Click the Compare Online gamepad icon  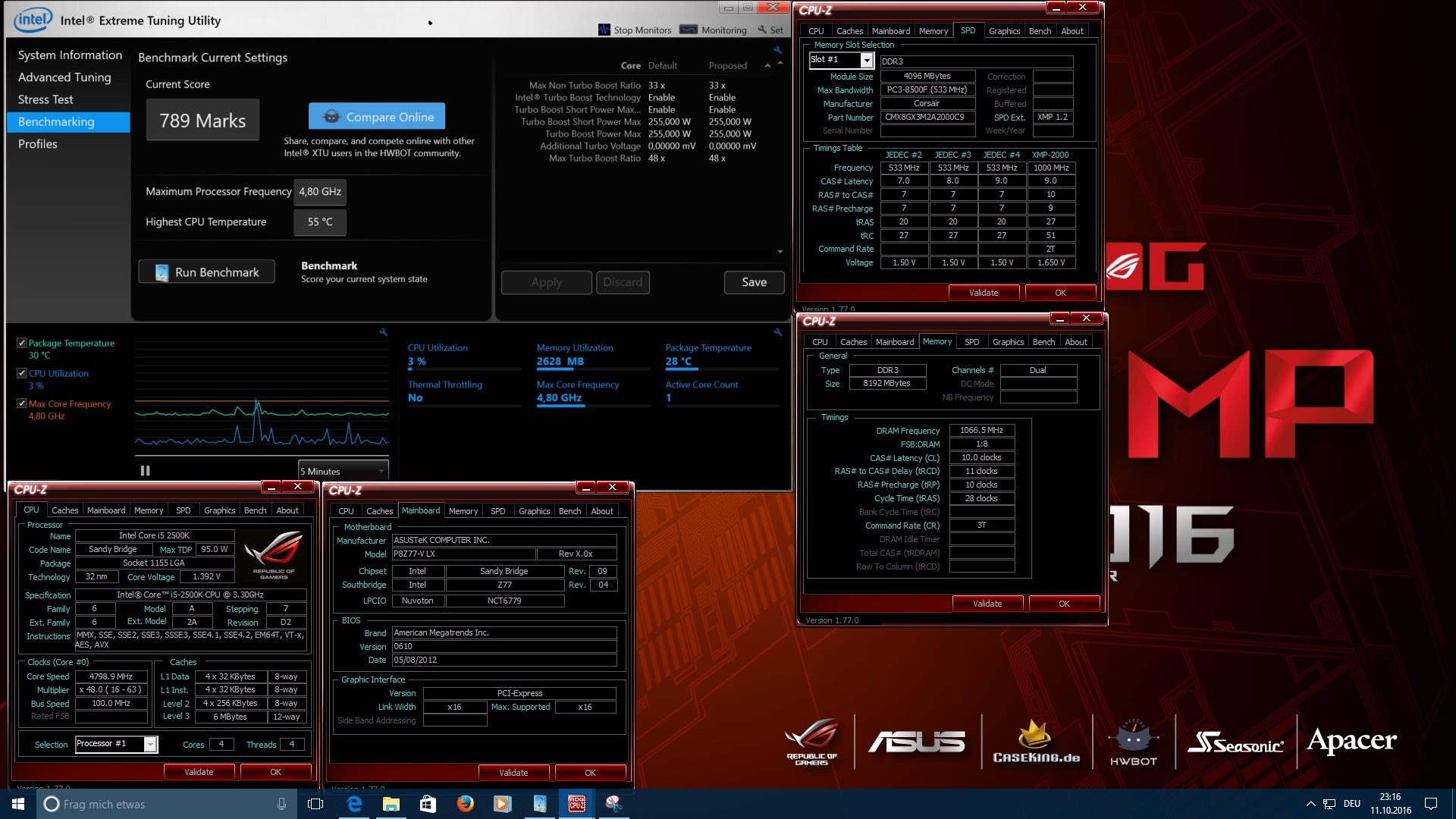click(331, 117)
